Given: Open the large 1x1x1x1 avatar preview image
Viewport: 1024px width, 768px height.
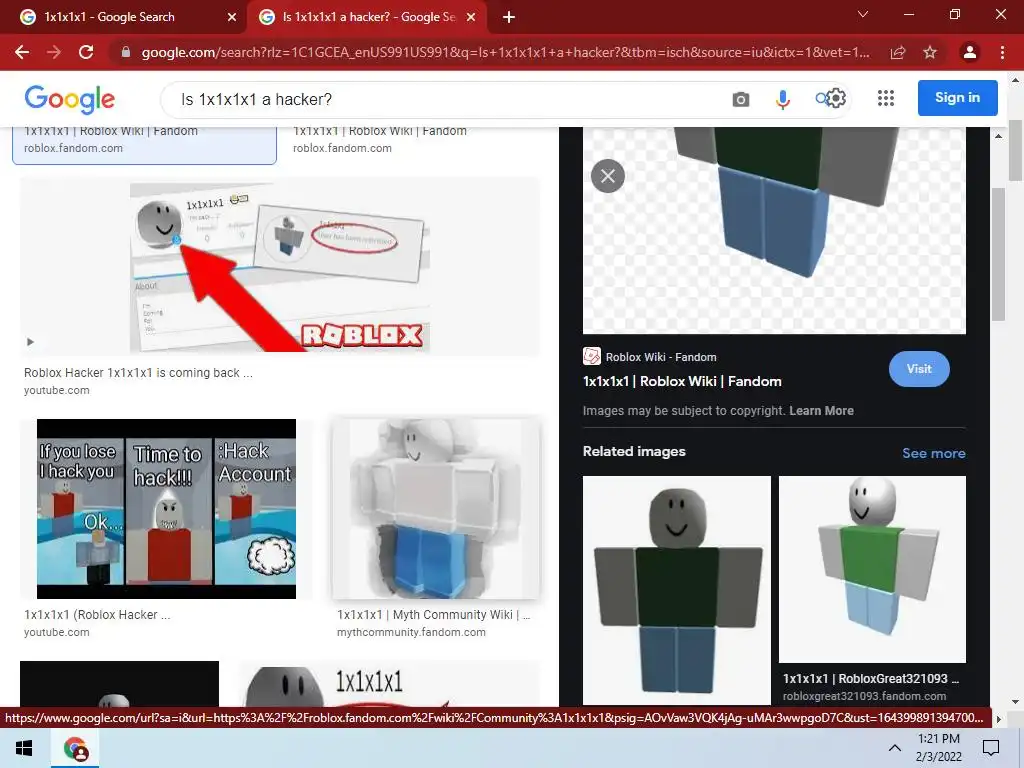Looking at the screenshot, I should (x=774, y=230).
